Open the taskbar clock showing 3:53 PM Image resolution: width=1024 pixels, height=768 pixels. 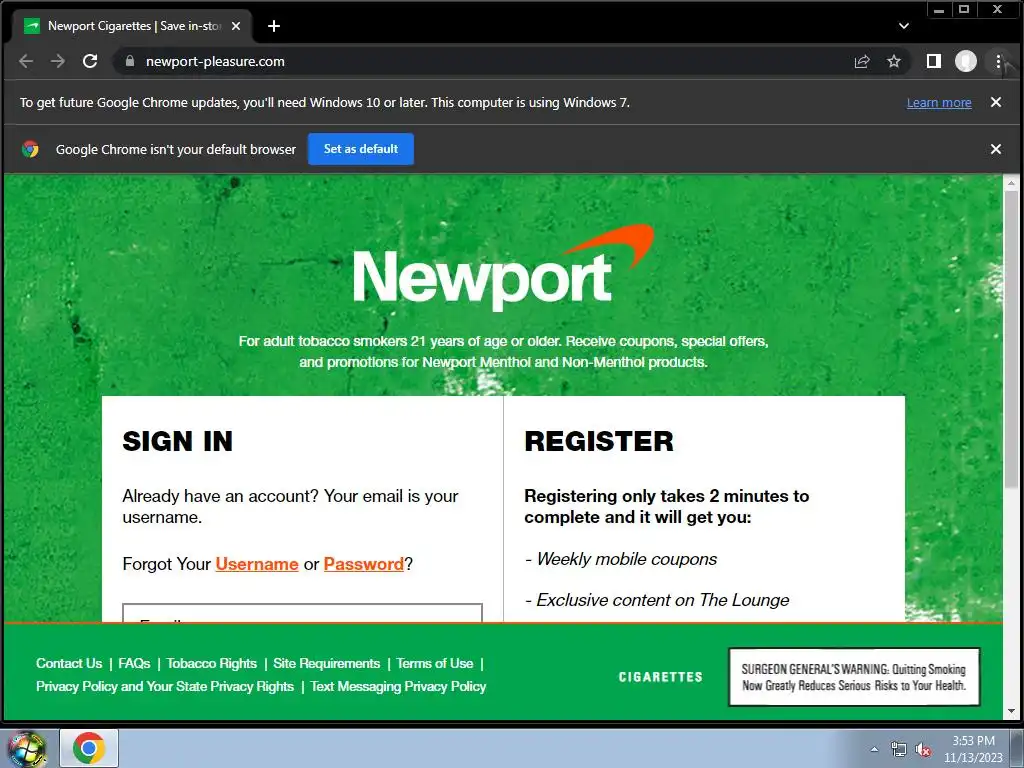pyautogui.click(x=973, y=749)
